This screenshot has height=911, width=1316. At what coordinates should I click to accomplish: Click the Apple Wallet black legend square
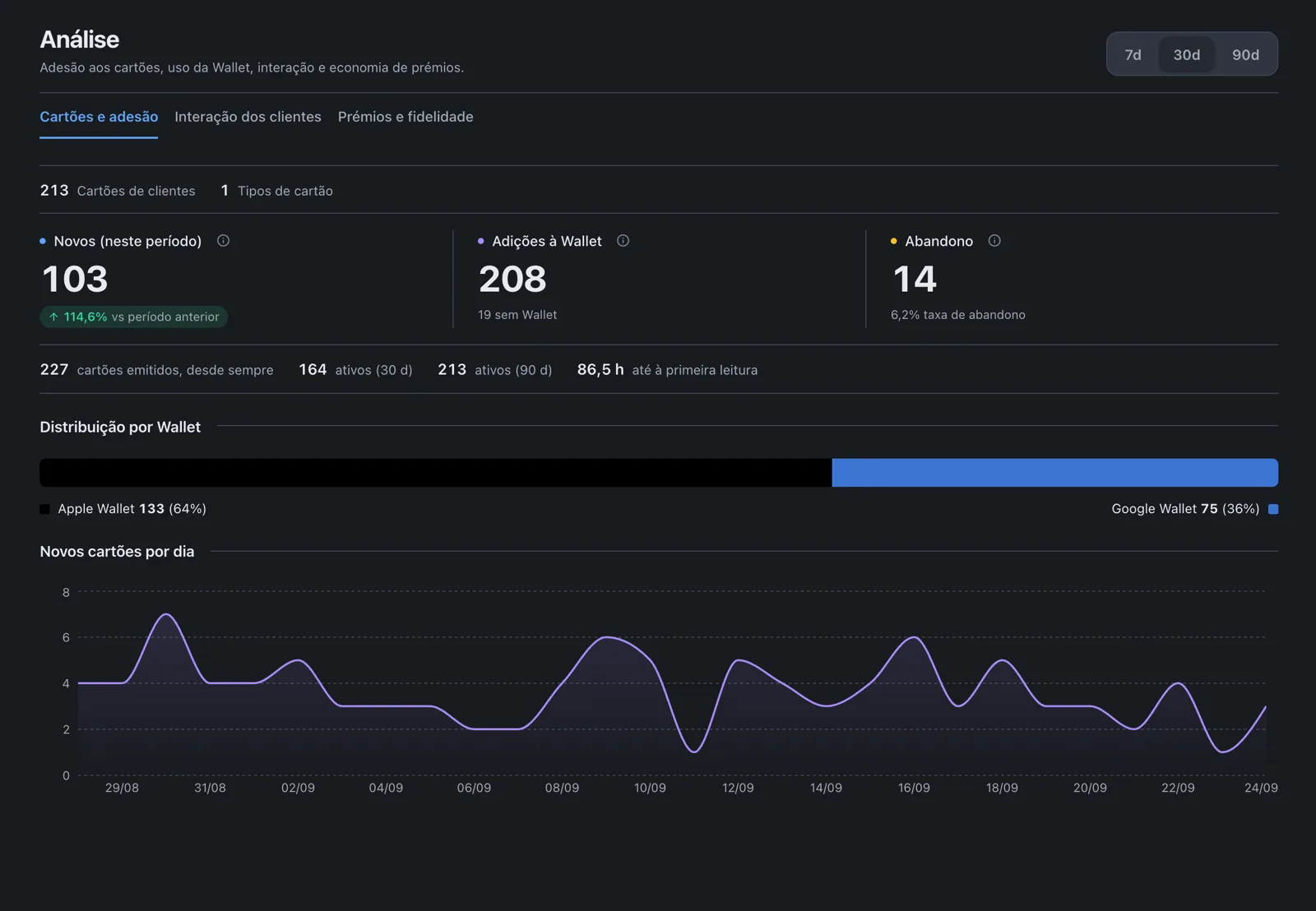(44, 509)
